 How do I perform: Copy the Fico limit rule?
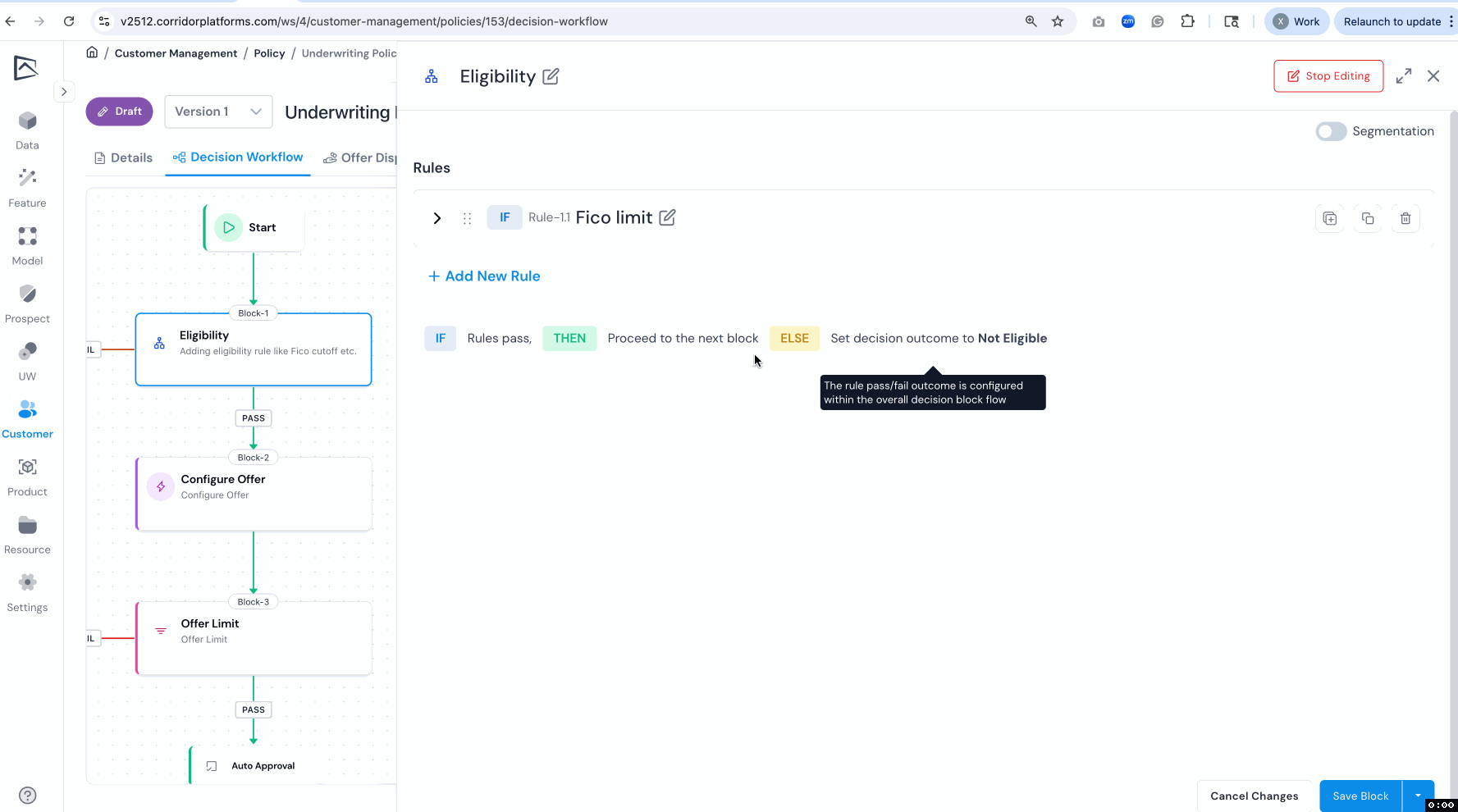pyautogui.click(x=1367, y=218)
